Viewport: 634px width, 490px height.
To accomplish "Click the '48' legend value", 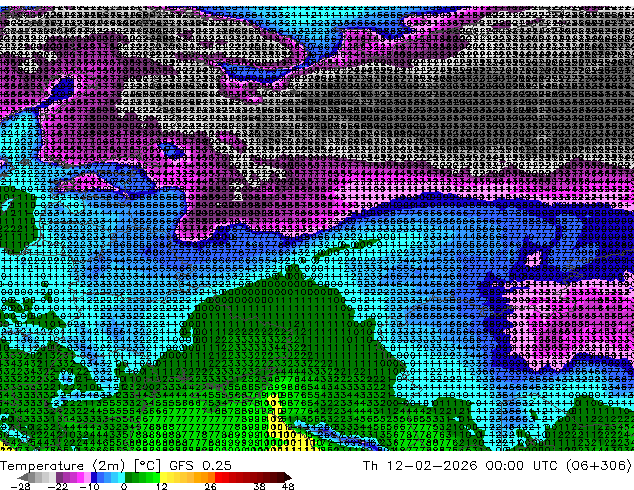I will 288,486.
